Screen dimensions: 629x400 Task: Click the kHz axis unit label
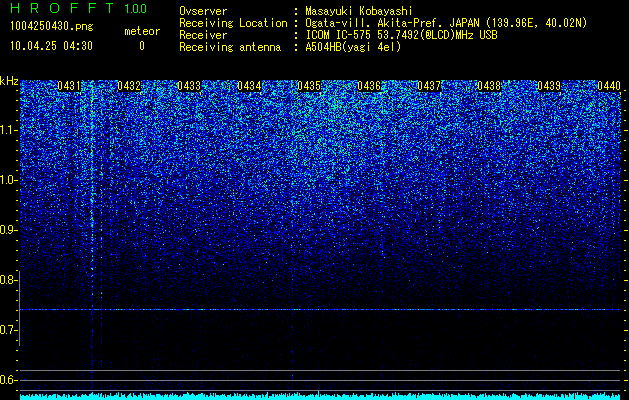pos(9,81)
